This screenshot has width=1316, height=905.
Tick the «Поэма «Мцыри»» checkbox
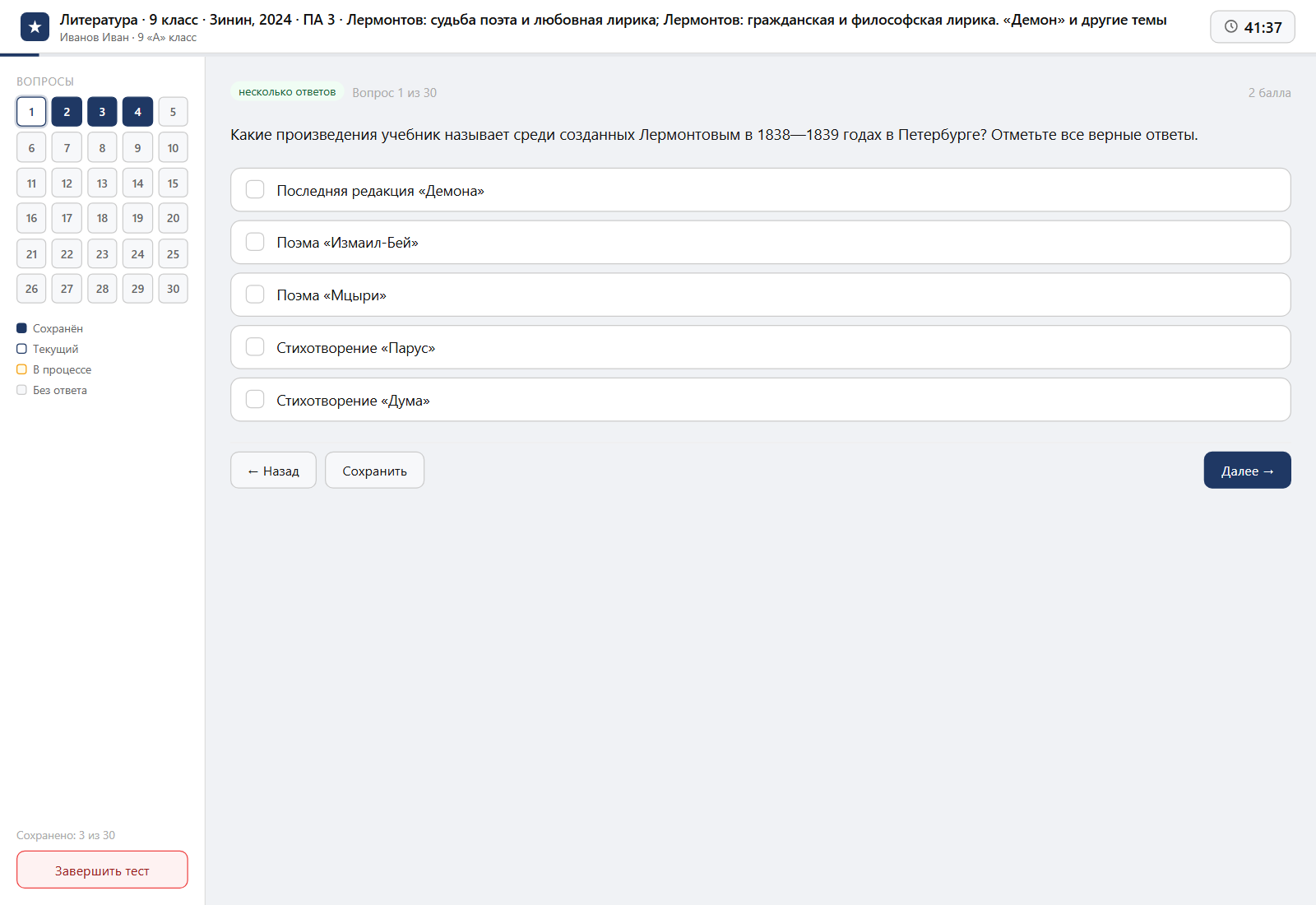(255, 295)
